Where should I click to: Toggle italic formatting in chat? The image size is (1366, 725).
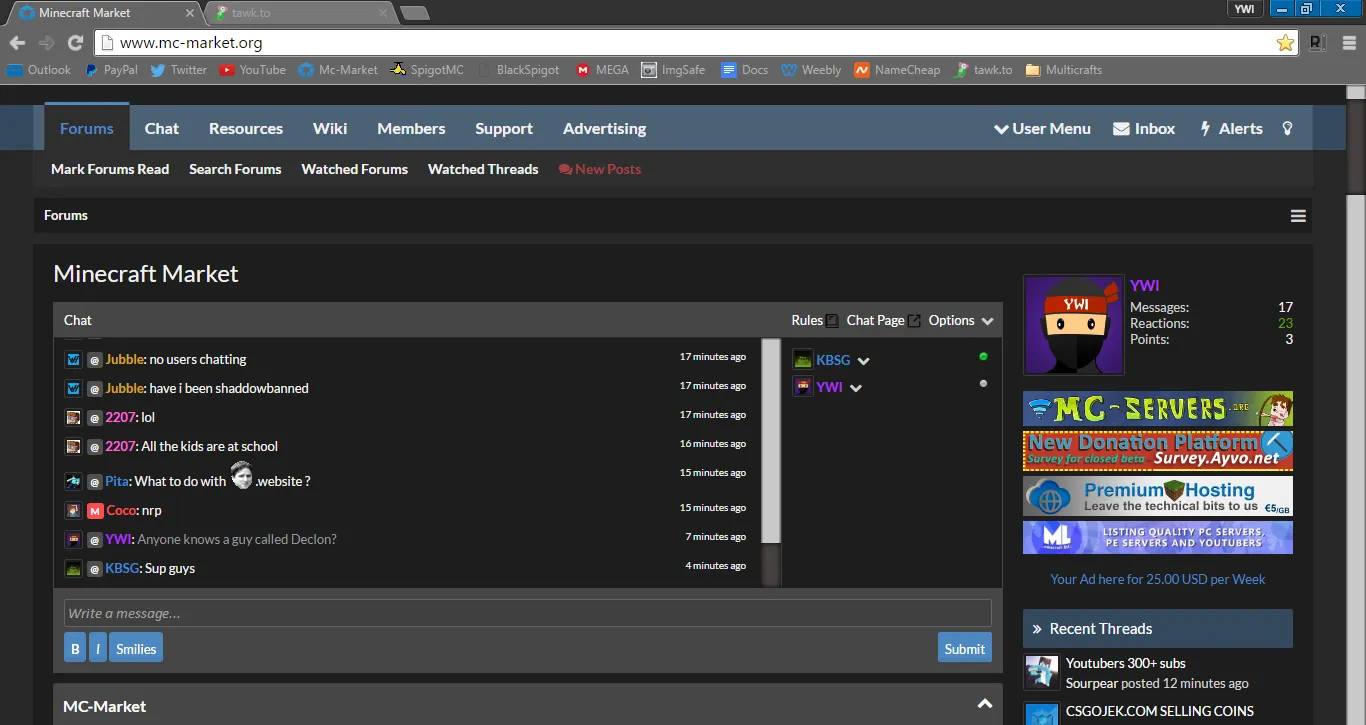coord(98,648)
